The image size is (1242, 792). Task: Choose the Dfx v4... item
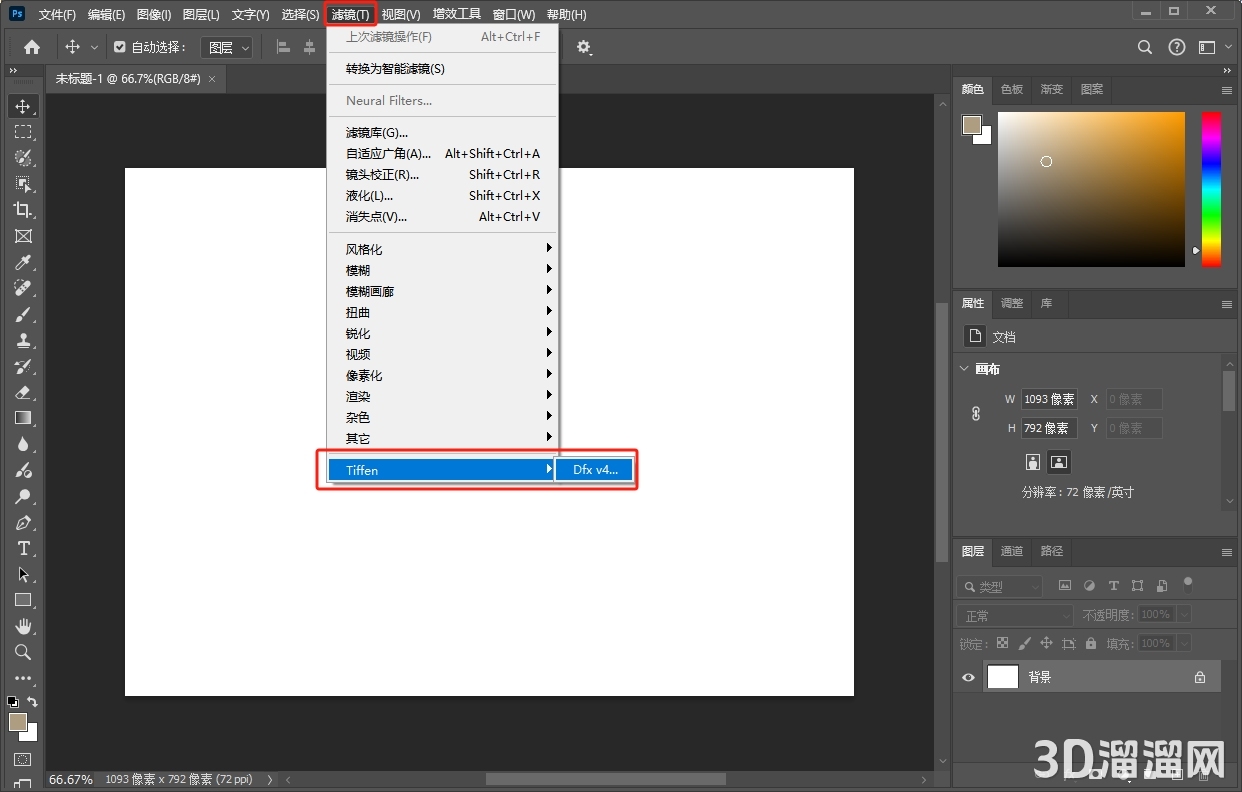pos(595,469)
